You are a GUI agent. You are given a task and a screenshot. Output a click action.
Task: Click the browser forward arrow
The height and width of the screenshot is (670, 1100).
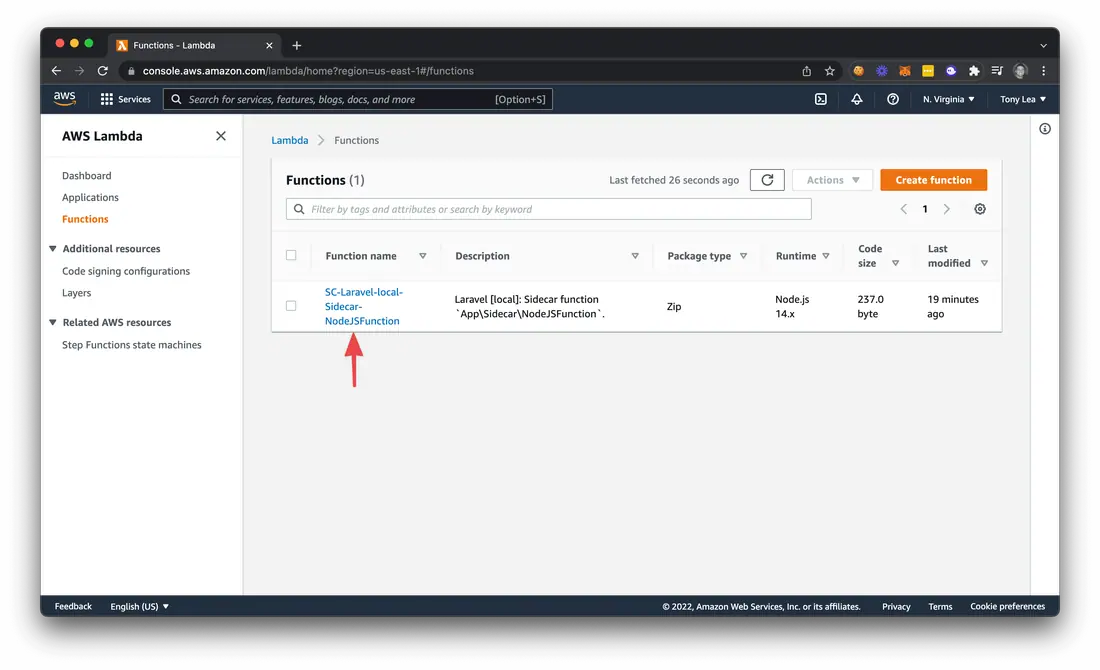pyautogui.click(x=79, y=71)
